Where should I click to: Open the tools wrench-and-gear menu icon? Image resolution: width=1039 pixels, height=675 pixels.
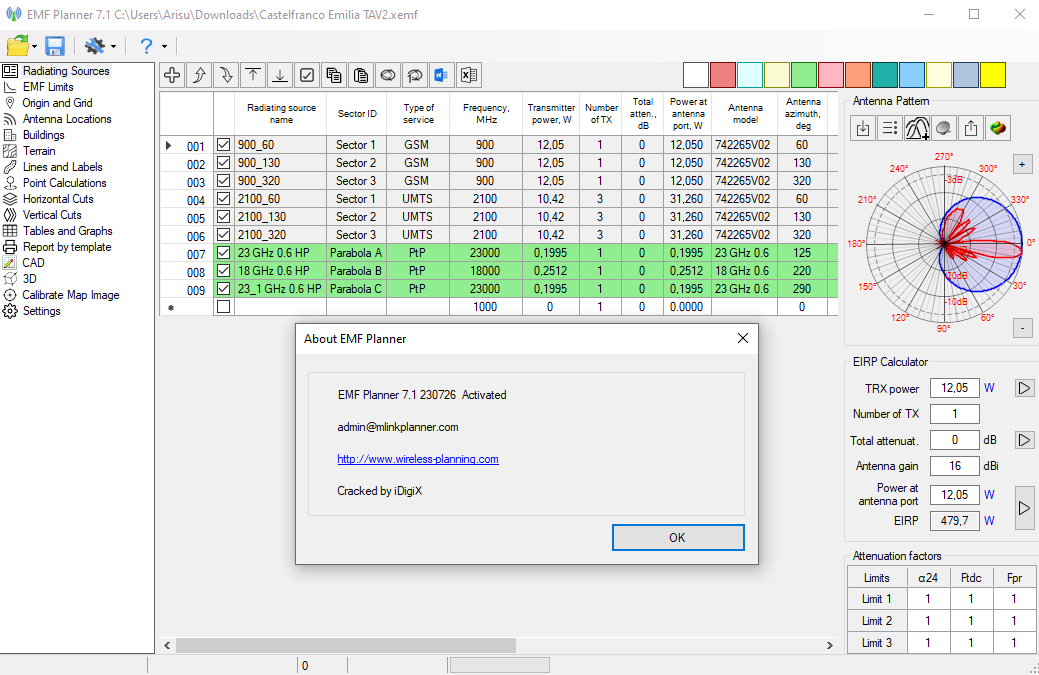pos(95,46)
